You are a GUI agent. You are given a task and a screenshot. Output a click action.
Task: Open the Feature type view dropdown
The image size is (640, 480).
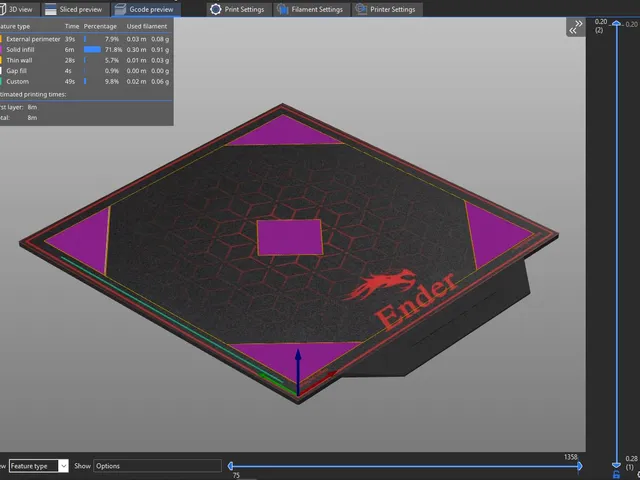(38, 466)
